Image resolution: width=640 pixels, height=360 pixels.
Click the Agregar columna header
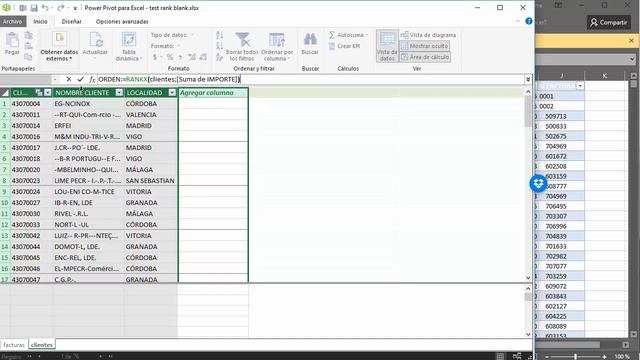(213, 93)
